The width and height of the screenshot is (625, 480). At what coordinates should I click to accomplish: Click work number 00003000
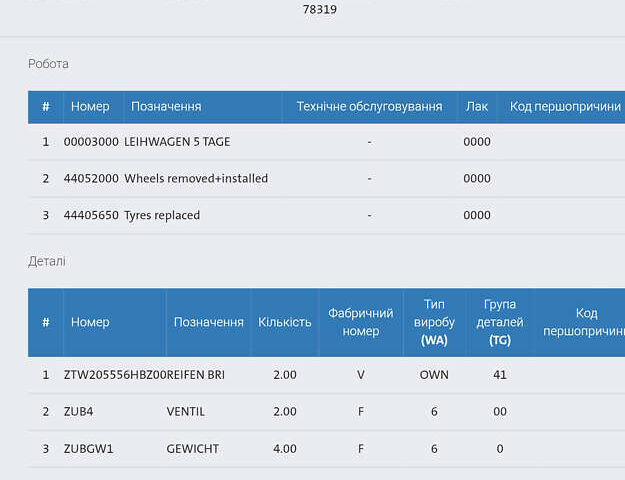pyautogui.click(x=91, y=142)
